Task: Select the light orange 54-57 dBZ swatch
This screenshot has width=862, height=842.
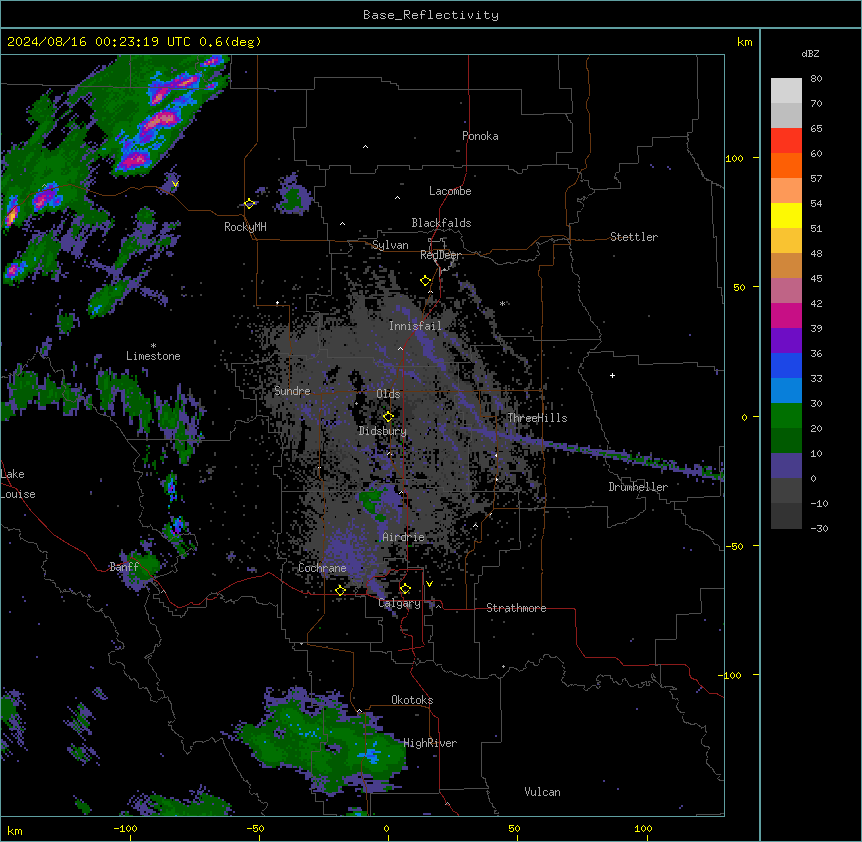Action: tap(786, 191)
